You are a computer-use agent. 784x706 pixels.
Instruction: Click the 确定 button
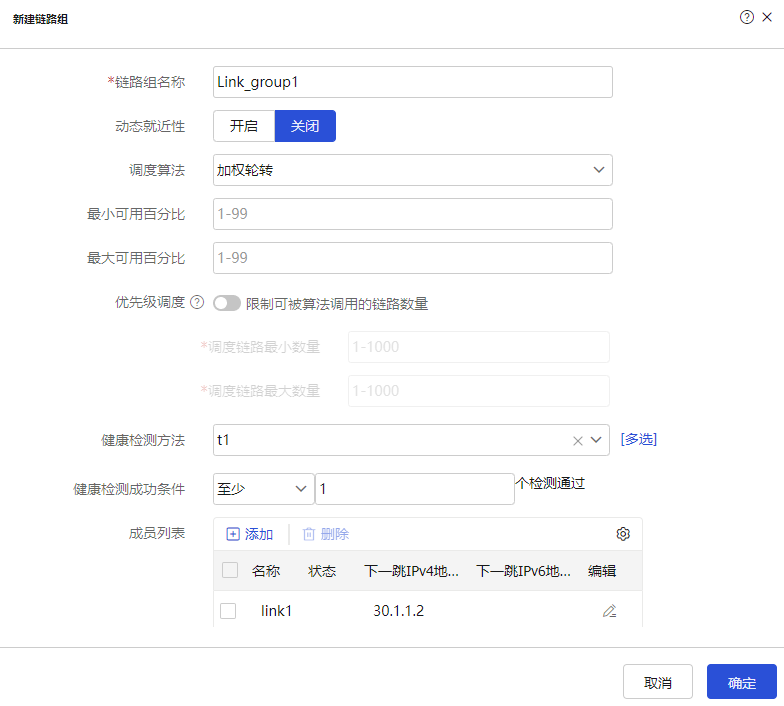742,682
